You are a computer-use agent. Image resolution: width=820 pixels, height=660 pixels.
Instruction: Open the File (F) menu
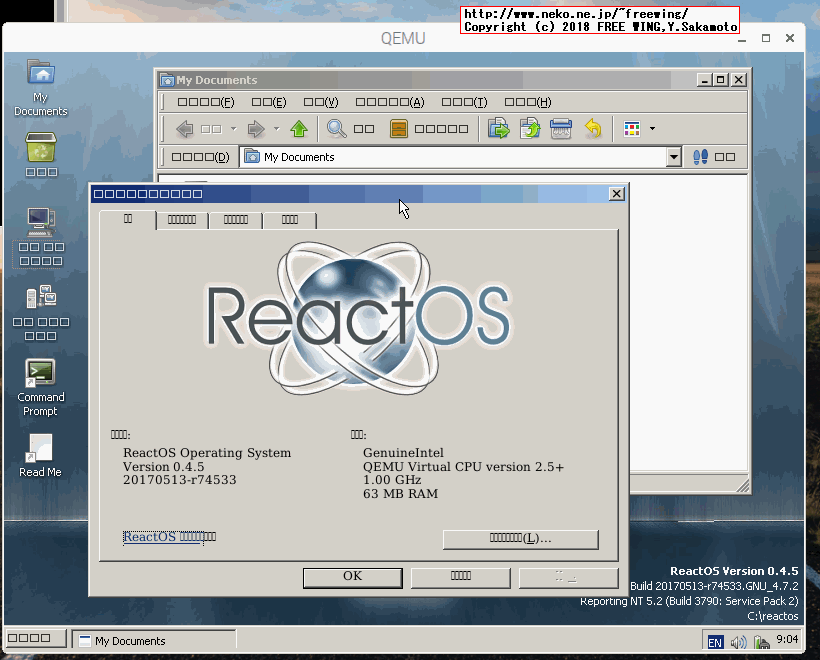[206, 102]
